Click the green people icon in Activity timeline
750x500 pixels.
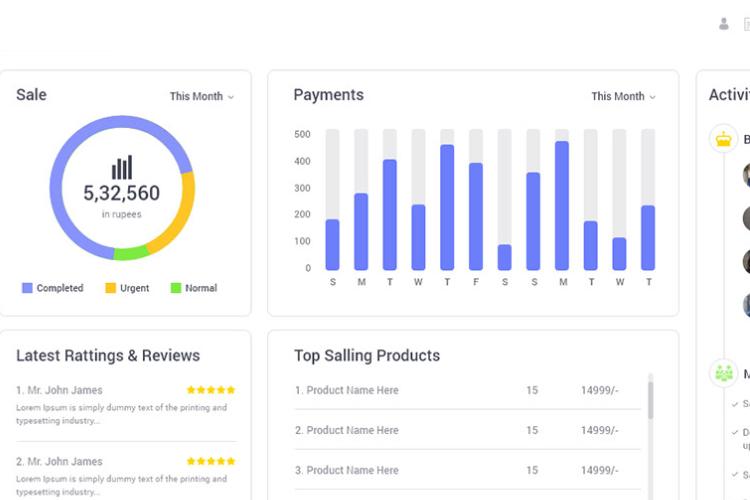(724, 373)
